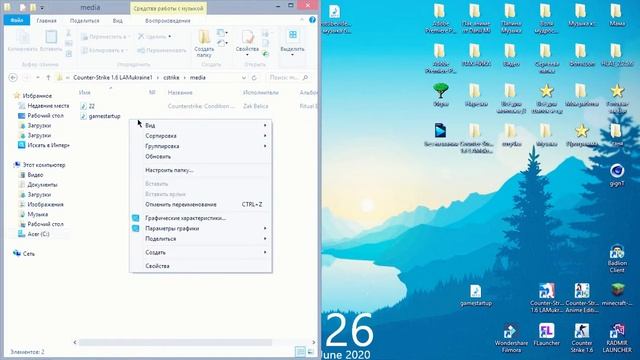The image size is (640, 360).
Task: Choose Настроить папку... in the context menu
Action: pyautogui.click(x=200, y=170)
